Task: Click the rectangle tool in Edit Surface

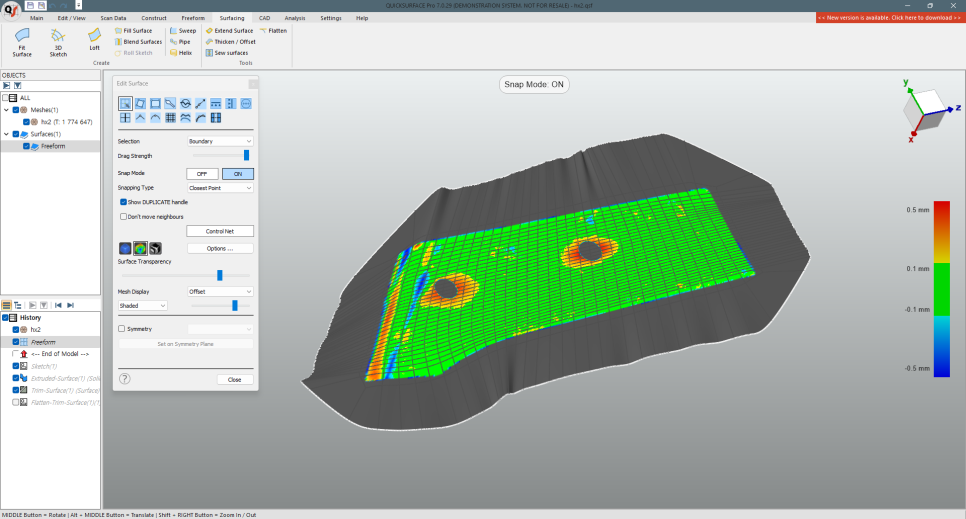Action: click(155, 104)
